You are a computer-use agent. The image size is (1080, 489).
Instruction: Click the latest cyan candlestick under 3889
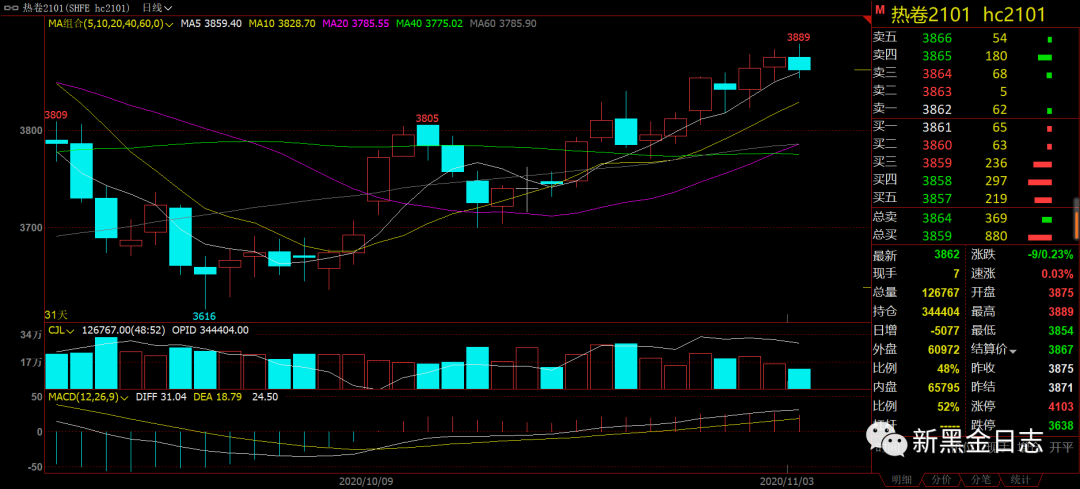coord(799,63)
